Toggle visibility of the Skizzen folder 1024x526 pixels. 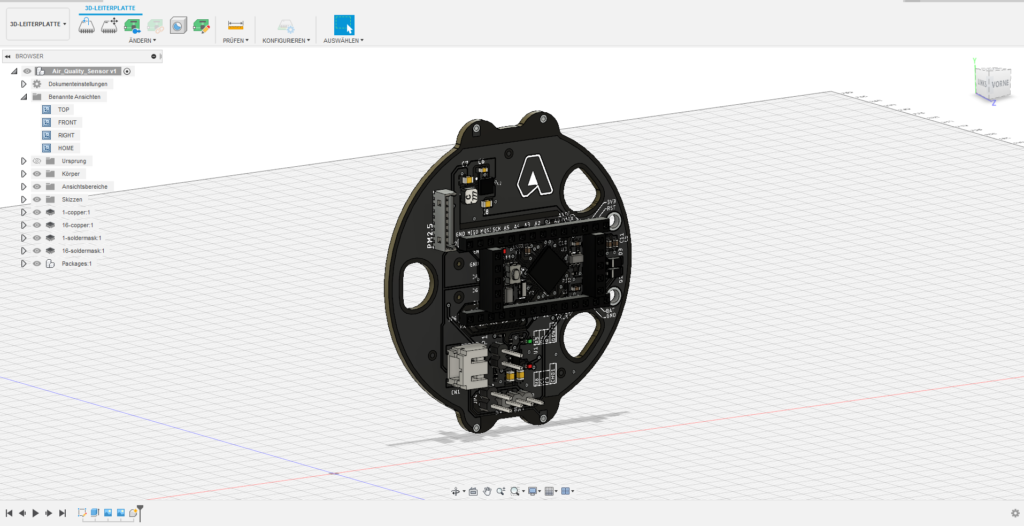click(37, 199)
